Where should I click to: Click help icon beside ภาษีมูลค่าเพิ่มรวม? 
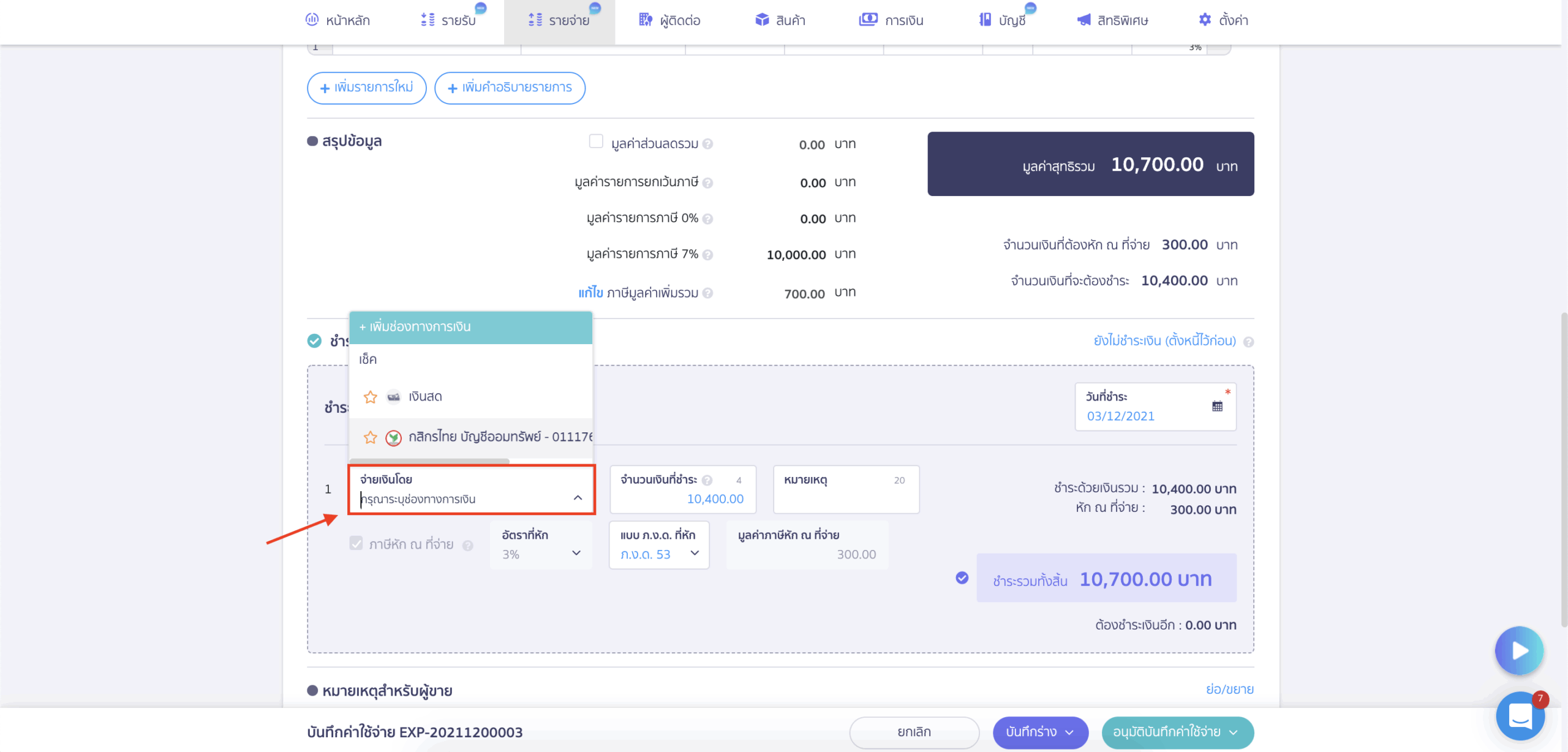[707, 293]
